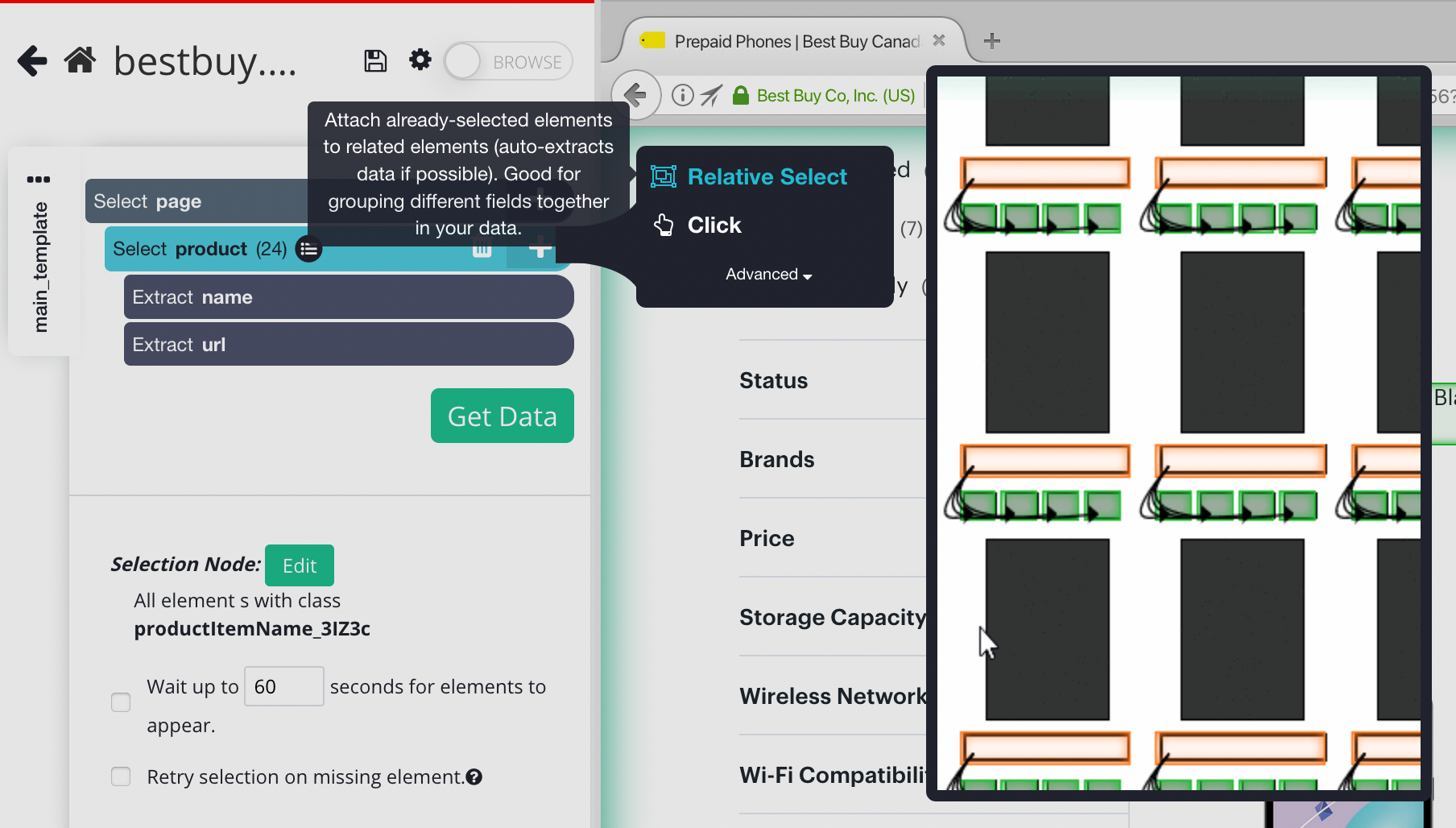1456x828 pixels.
Task: Click the Edit button for Selection Node
Action: pyautogui.click(x=300, y=565)
